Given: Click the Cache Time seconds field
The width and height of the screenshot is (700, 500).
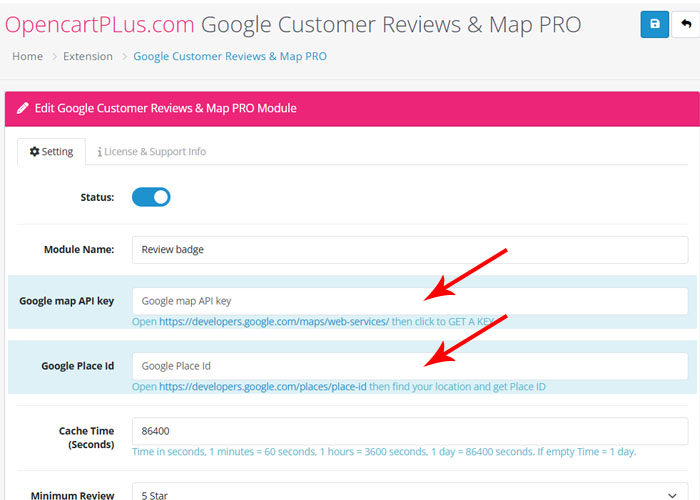Looking at the screenshot, I should [410, 431].
